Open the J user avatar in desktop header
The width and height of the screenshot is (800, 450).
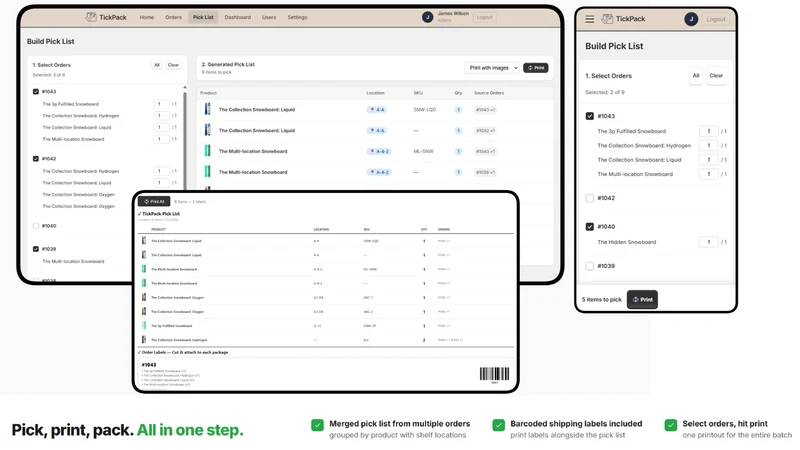pyautogui.click(x=427, y=17)
